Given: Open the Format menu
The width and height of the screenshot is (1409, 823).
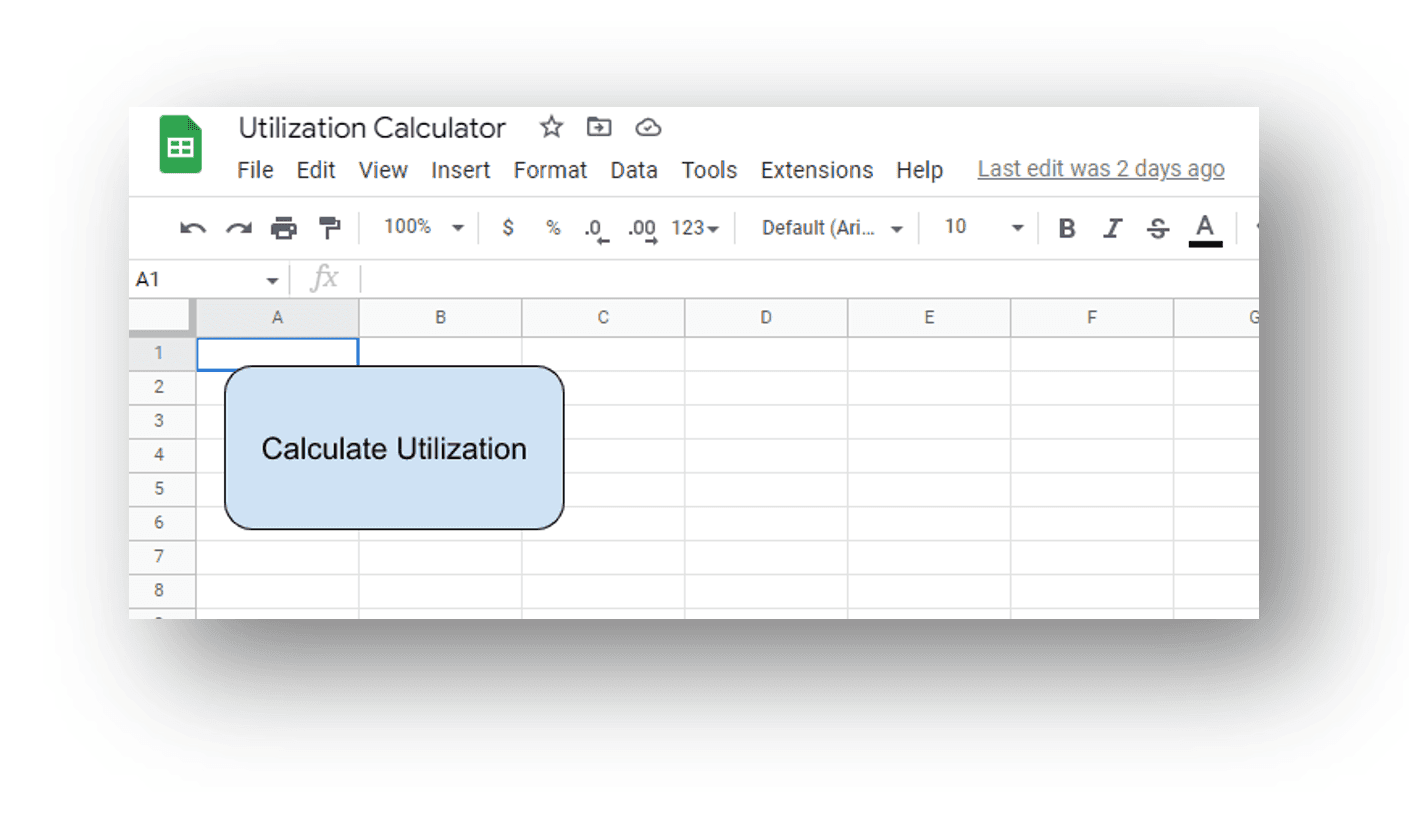Looking at the screenshot, I should (x=550, y=170).
